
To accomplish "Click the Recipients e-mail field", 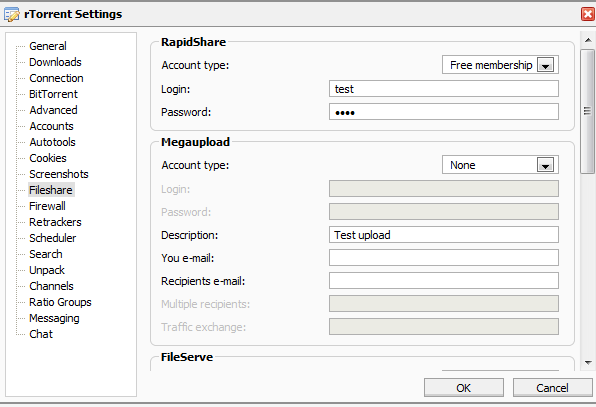I will pyautogui.click(x=444, y=280).
